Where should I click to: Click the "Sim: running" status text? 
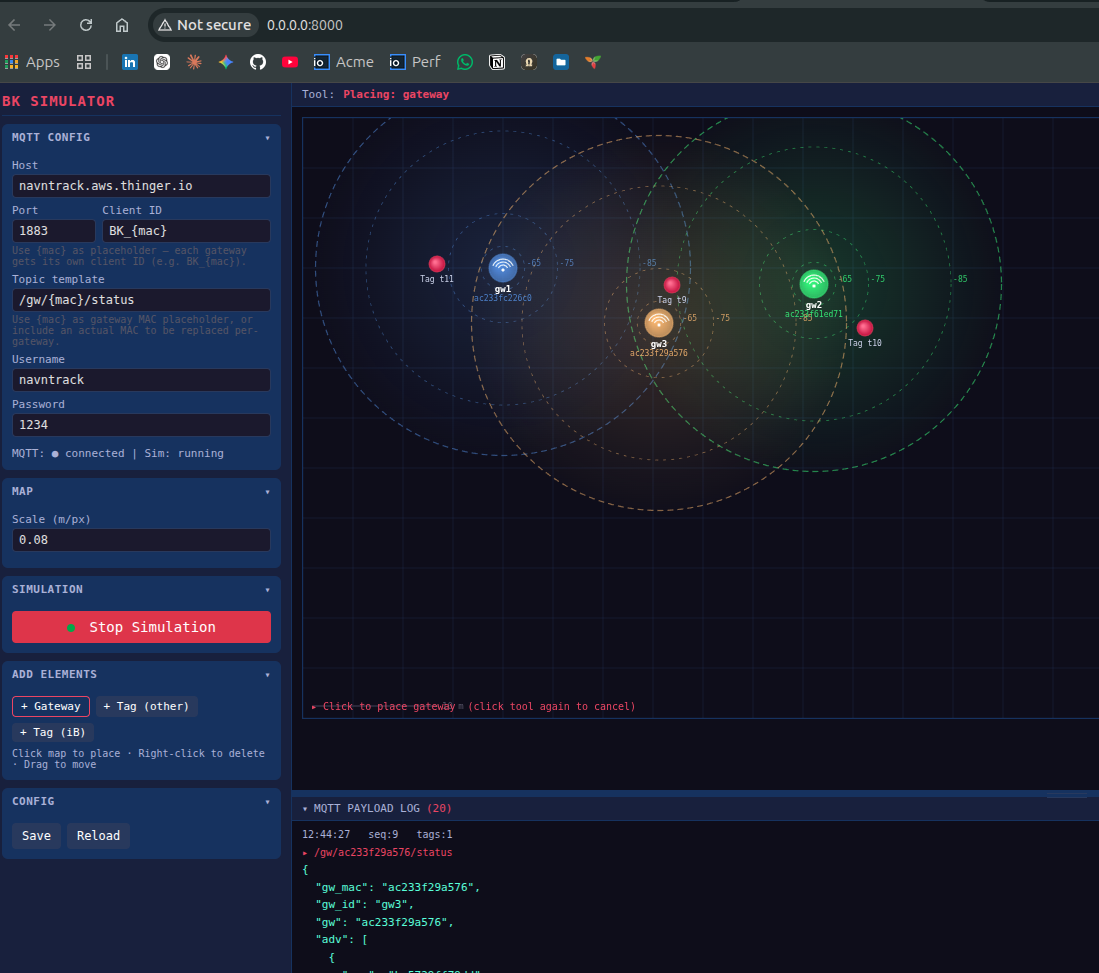coord(184,454)
